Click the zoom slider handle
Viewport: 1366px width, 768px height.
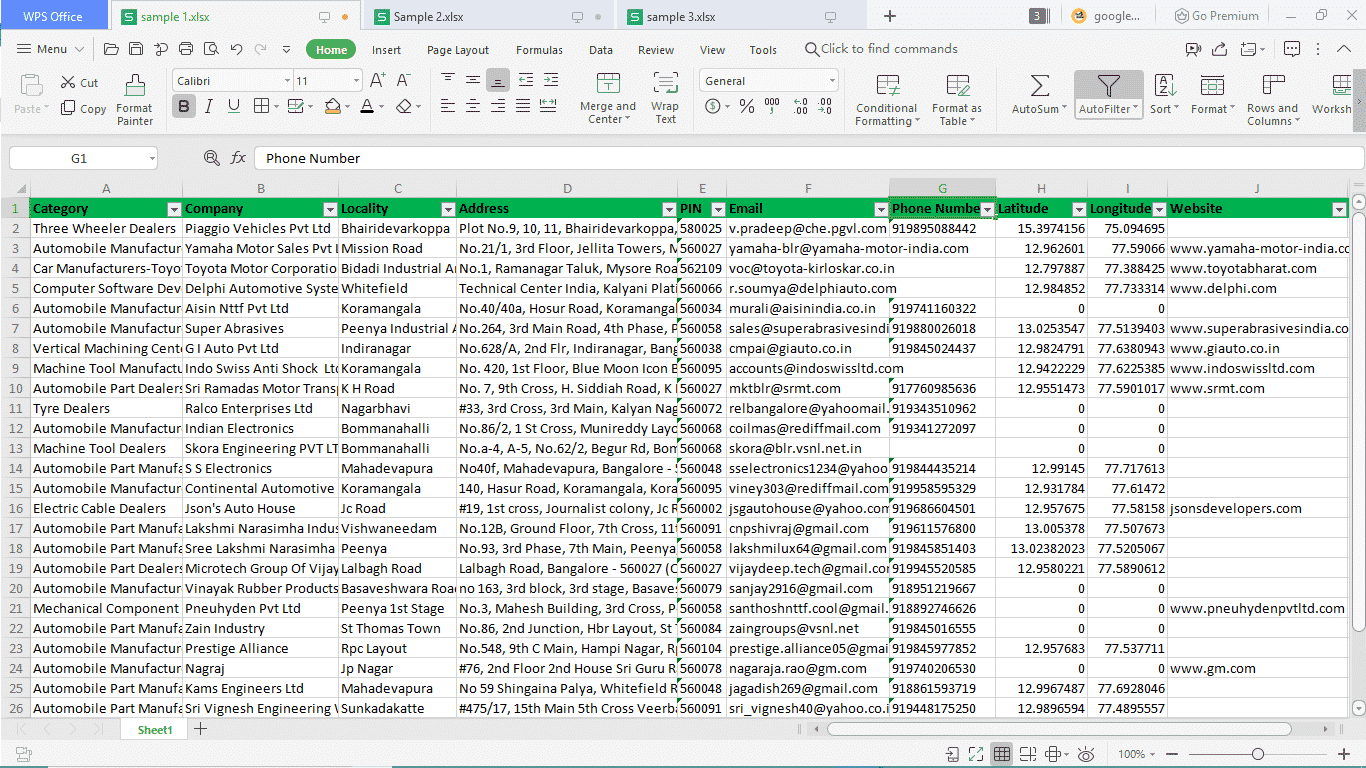coord(1258,754)
